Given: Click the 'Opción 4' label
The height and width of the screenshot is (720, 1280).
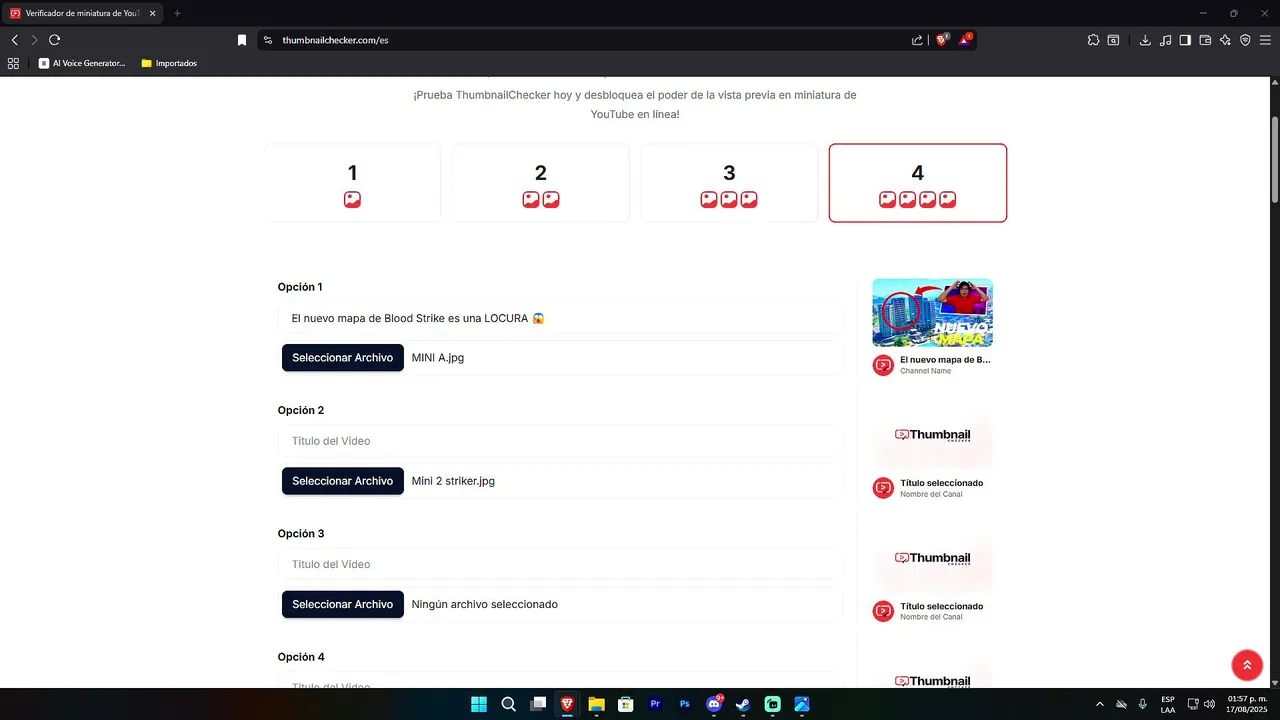Looking at the screenshot, I should (x=301, y=657).
